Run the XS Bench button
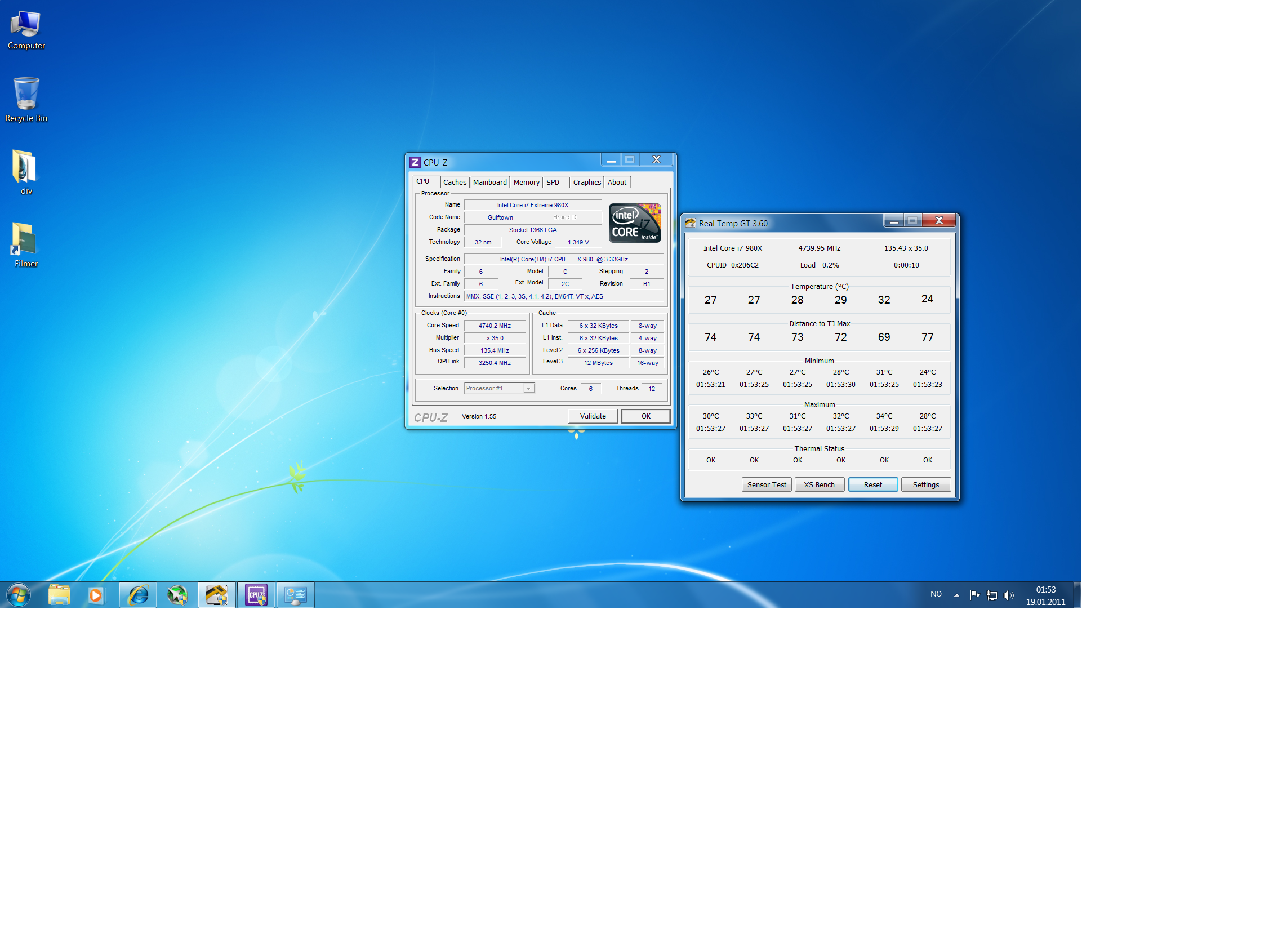 [x=818, y=485]
